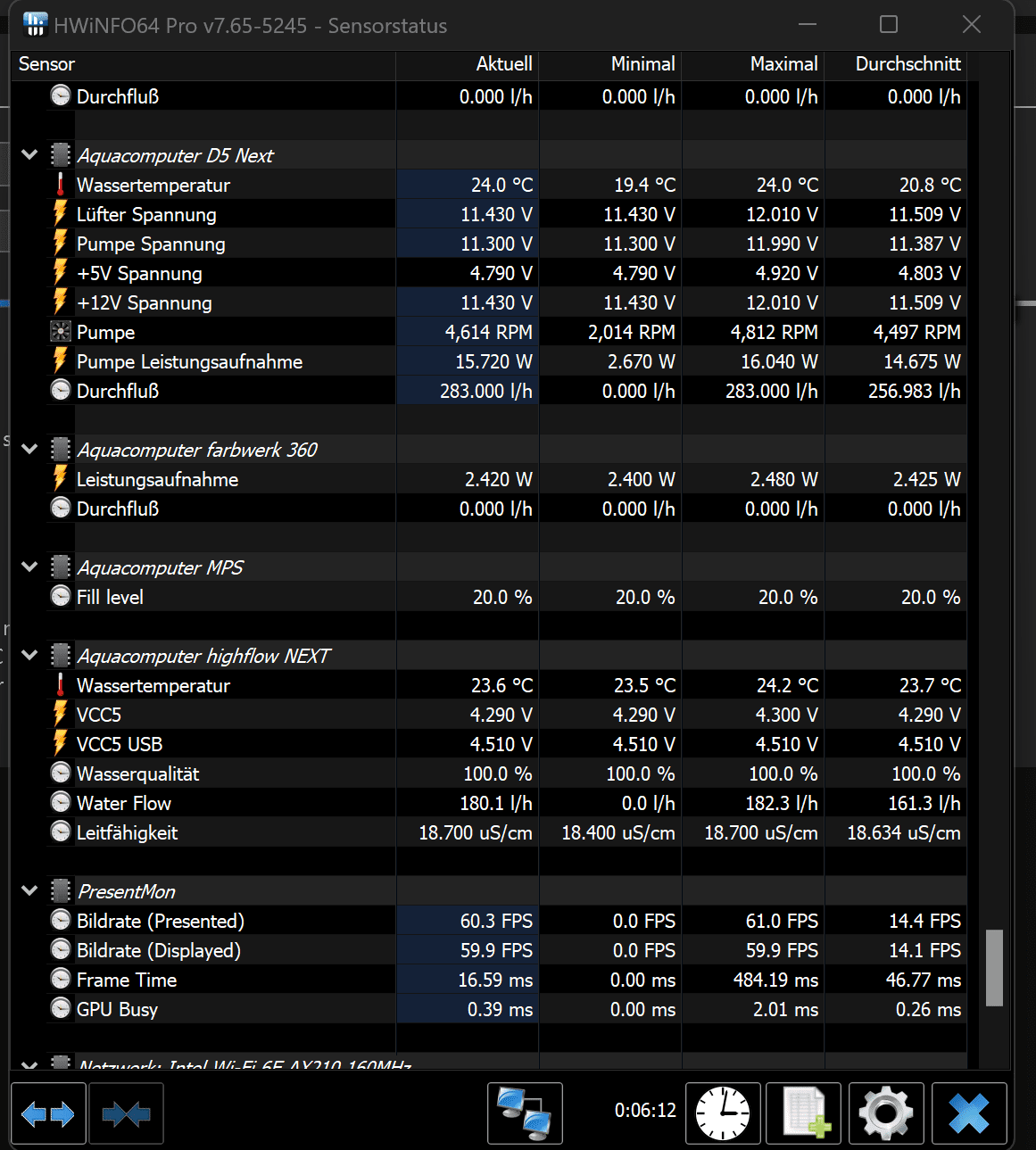Click the Maximal column header
This screenshot has width=1036, height=1150.
pos(753,64)
